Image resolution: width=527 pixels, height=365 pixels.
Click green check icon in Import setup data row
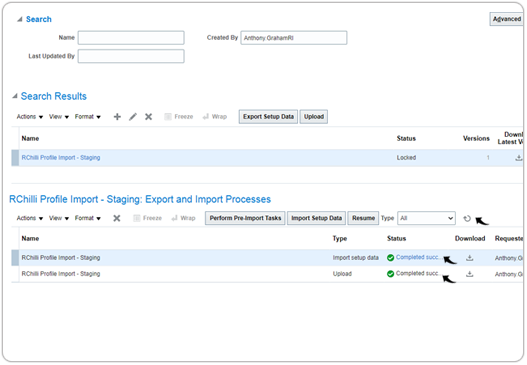(390, 258)
